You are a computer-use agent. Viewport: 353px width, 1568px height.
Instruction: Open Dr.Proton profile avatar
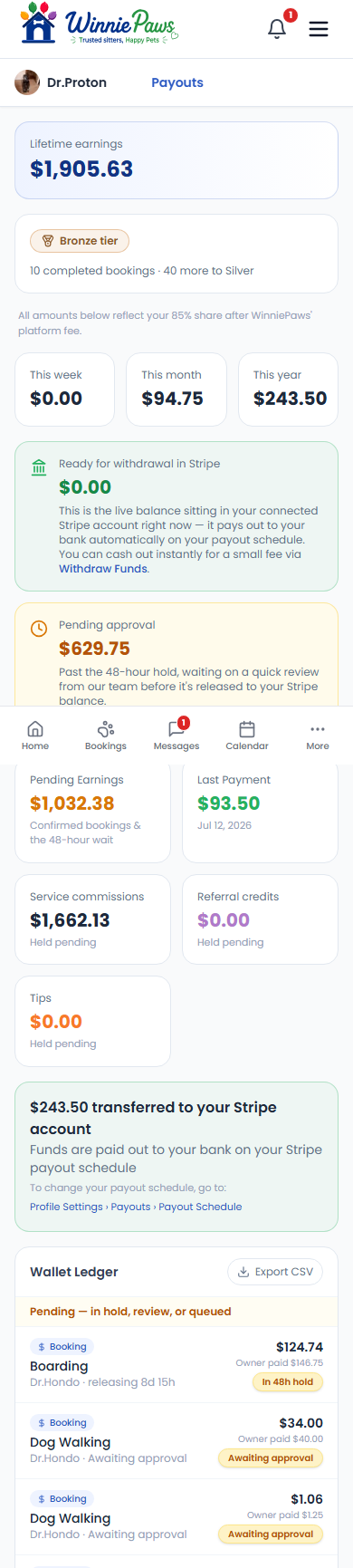(x=27, y=82)
